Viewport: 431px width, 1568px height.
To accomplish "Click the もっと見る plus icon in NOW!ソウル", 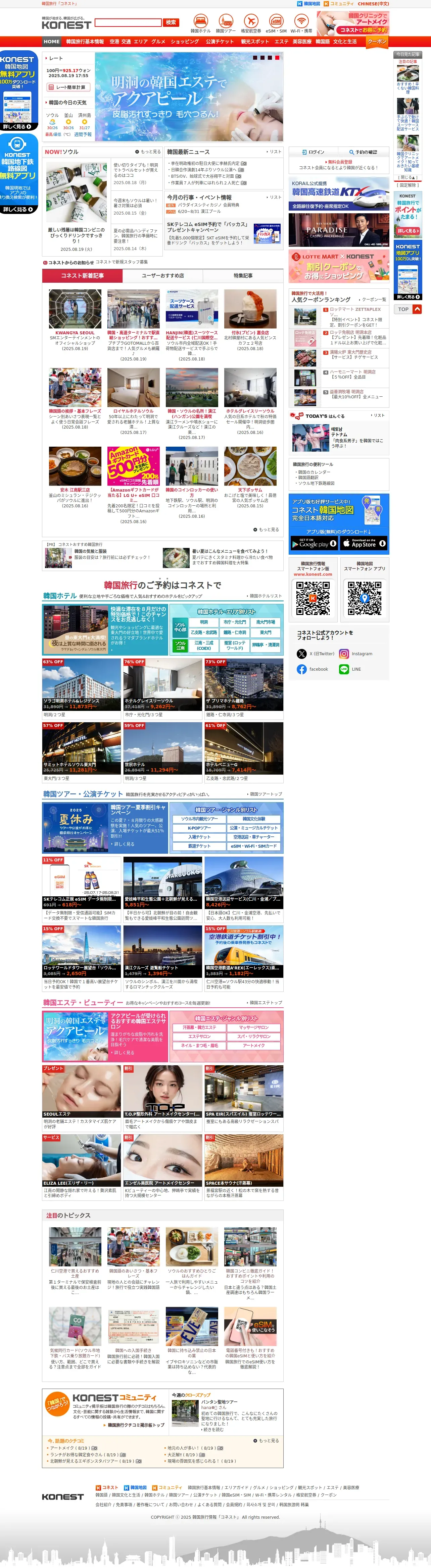I will tap(137, 152).
